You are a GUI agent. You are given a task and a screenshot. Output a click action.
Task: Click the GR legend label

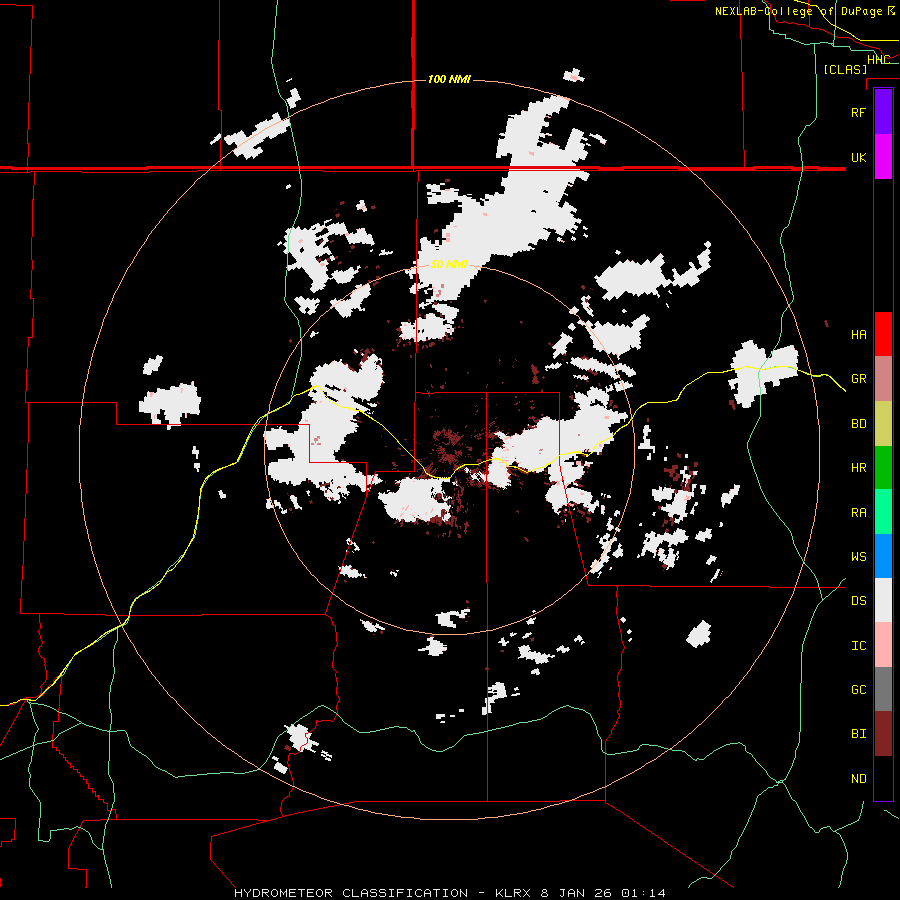(858, 379)
